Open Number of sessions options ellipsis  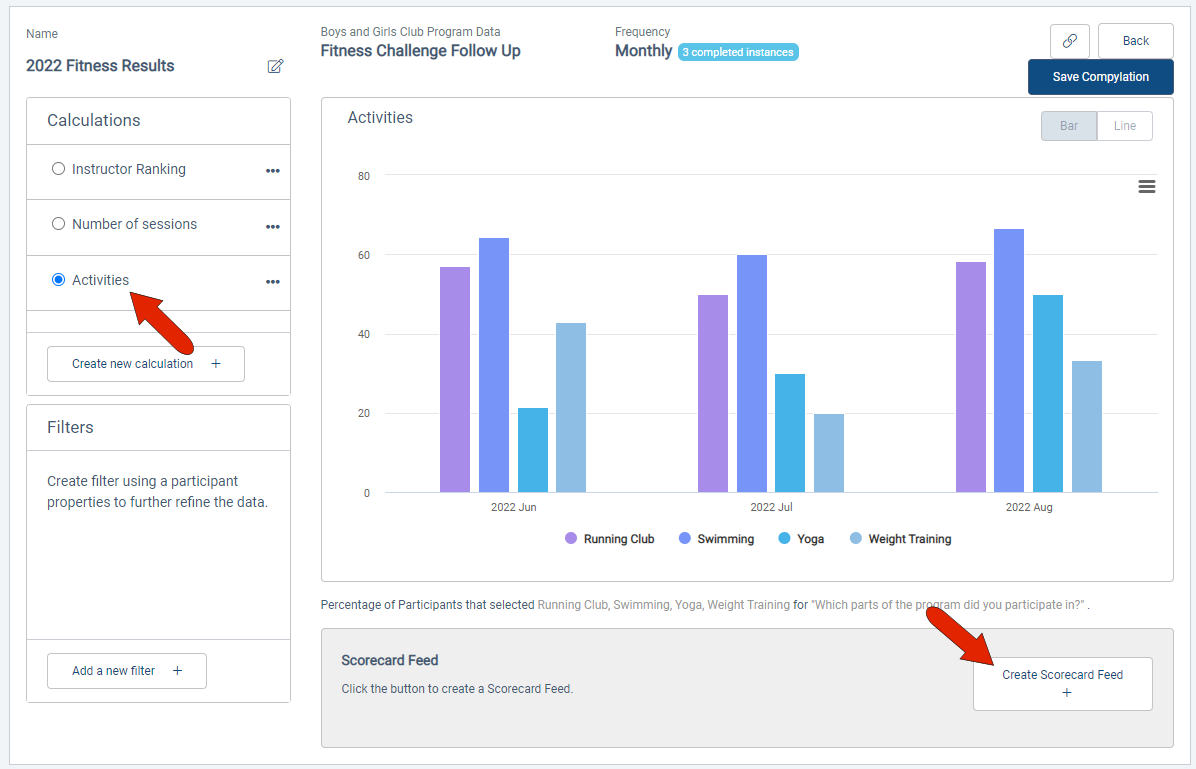click(272, 227)
